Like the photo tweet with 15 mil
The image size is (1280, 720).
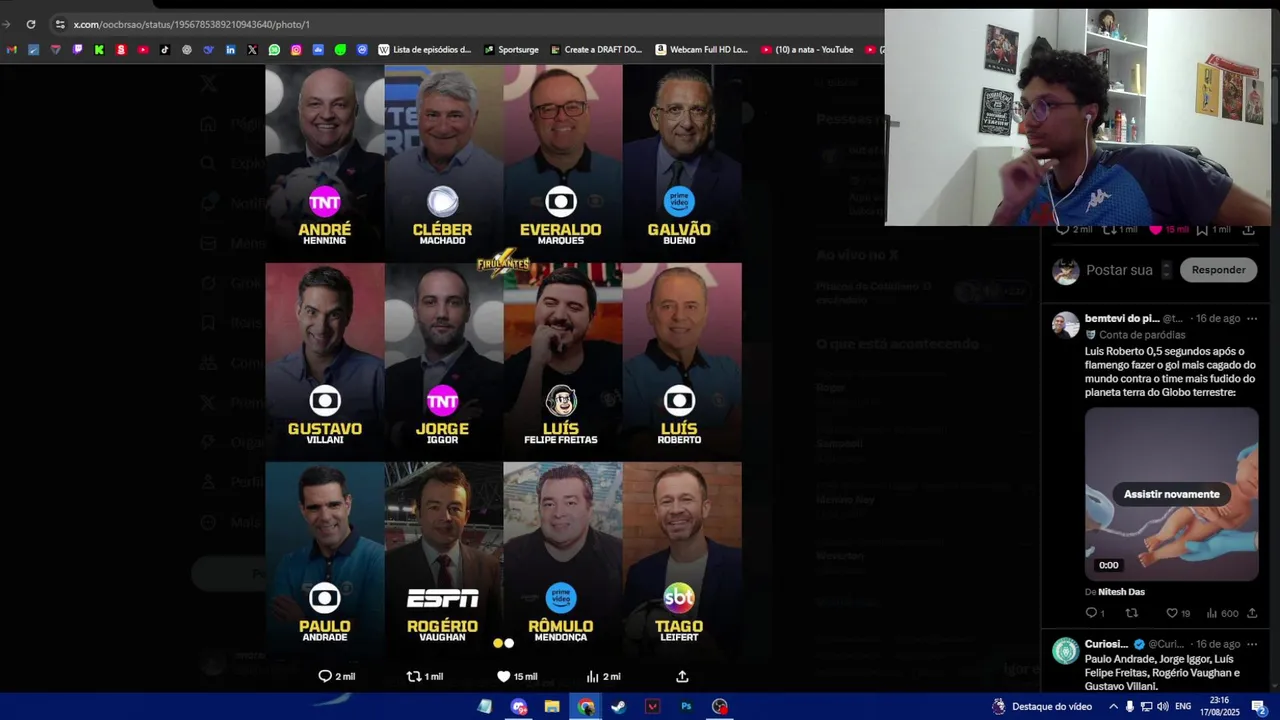(x=517, y=676)
